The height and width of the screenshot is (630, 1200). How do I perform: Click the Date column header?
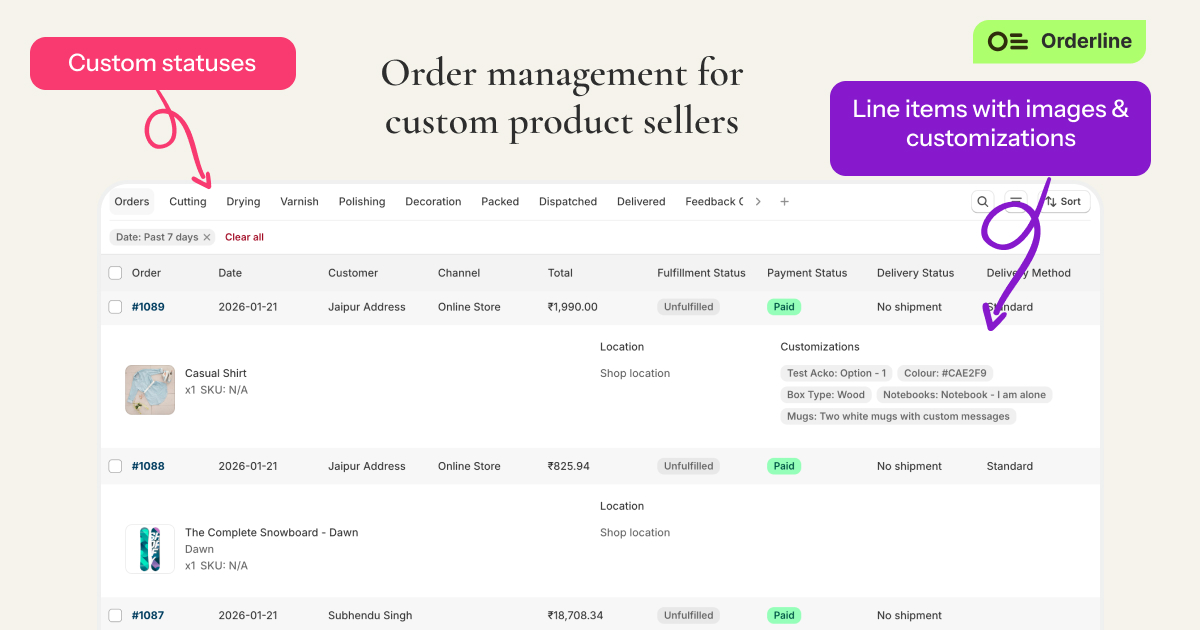click(230, 273)
